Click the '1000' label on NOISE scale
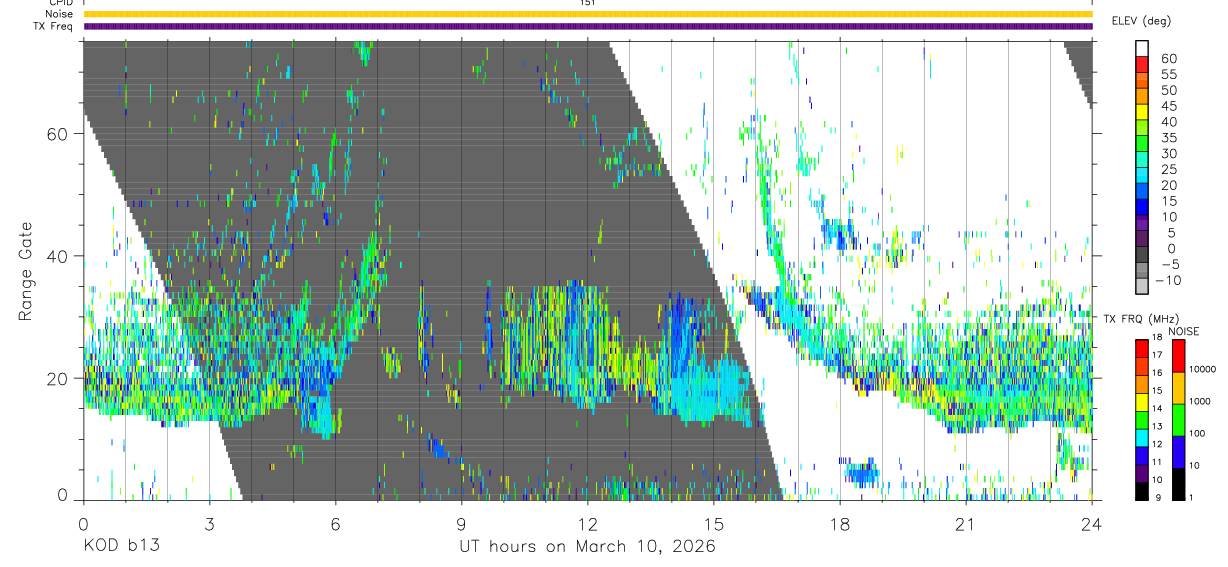Screen dimensions: 1228x567 1199,401
